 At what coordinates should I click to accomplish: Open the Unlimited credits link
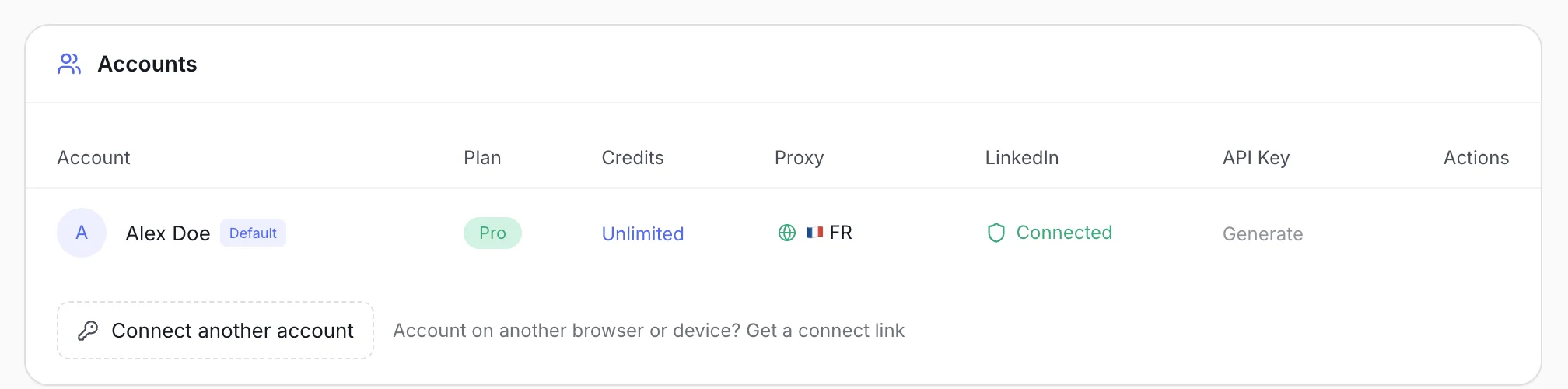tap(642, 233)
